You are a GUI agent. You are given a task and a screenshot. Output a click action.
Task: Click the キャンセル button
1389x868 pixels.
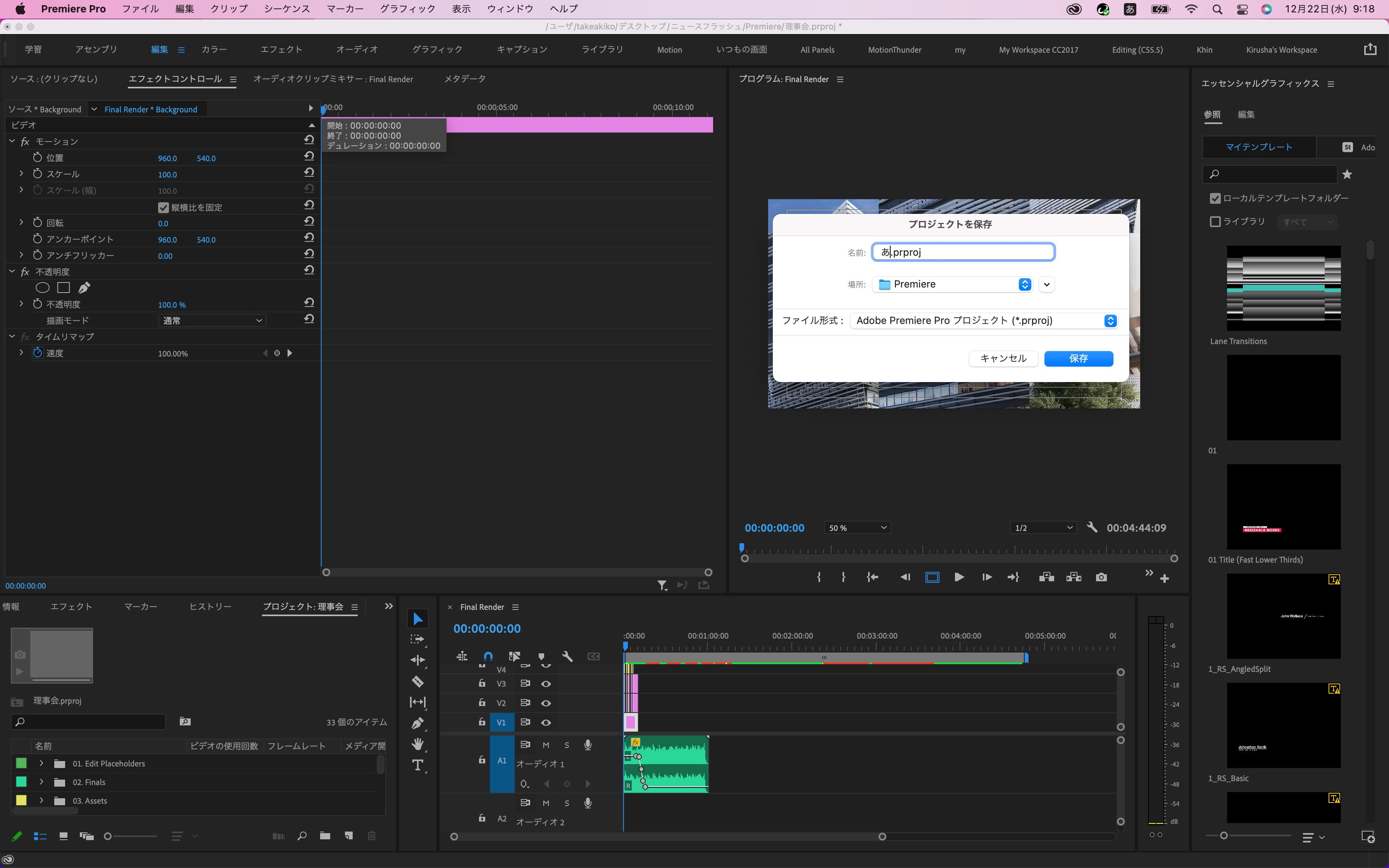pyautogui.click(x=1003, y=358)
